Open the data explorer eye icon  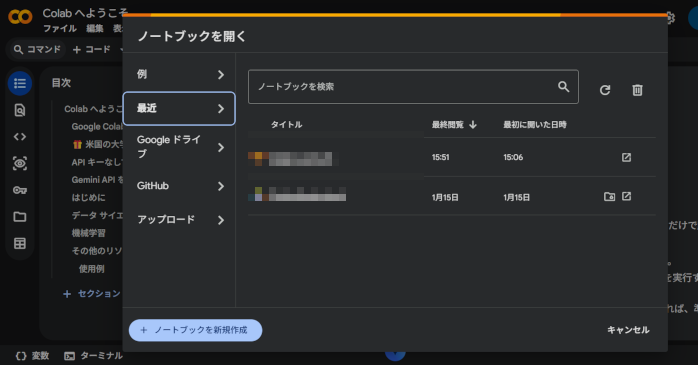pyautogui.click(x=20, y=163)
